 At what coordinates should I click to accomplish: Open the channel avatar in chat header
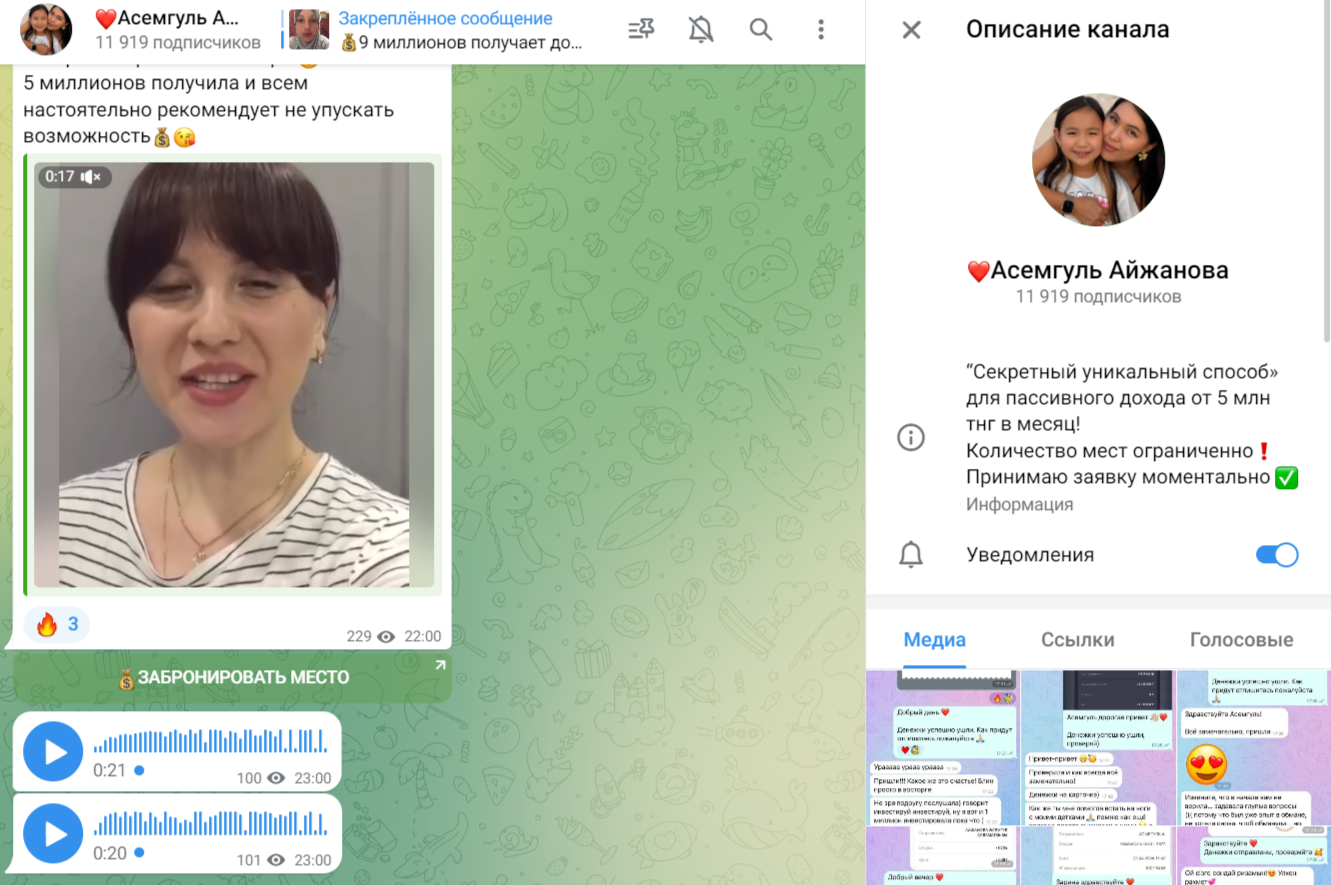[46, 30]
